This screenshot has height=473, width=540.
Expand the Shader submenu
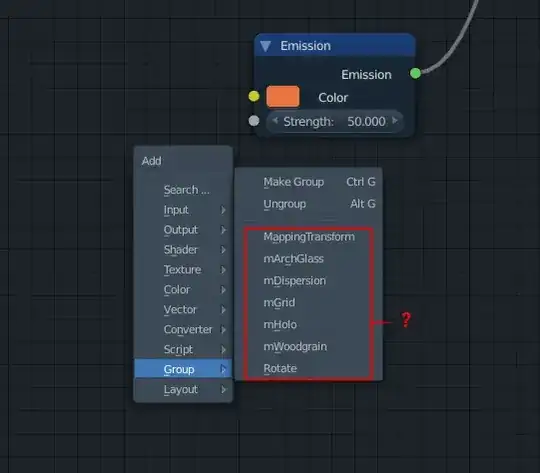click(183, 250)
